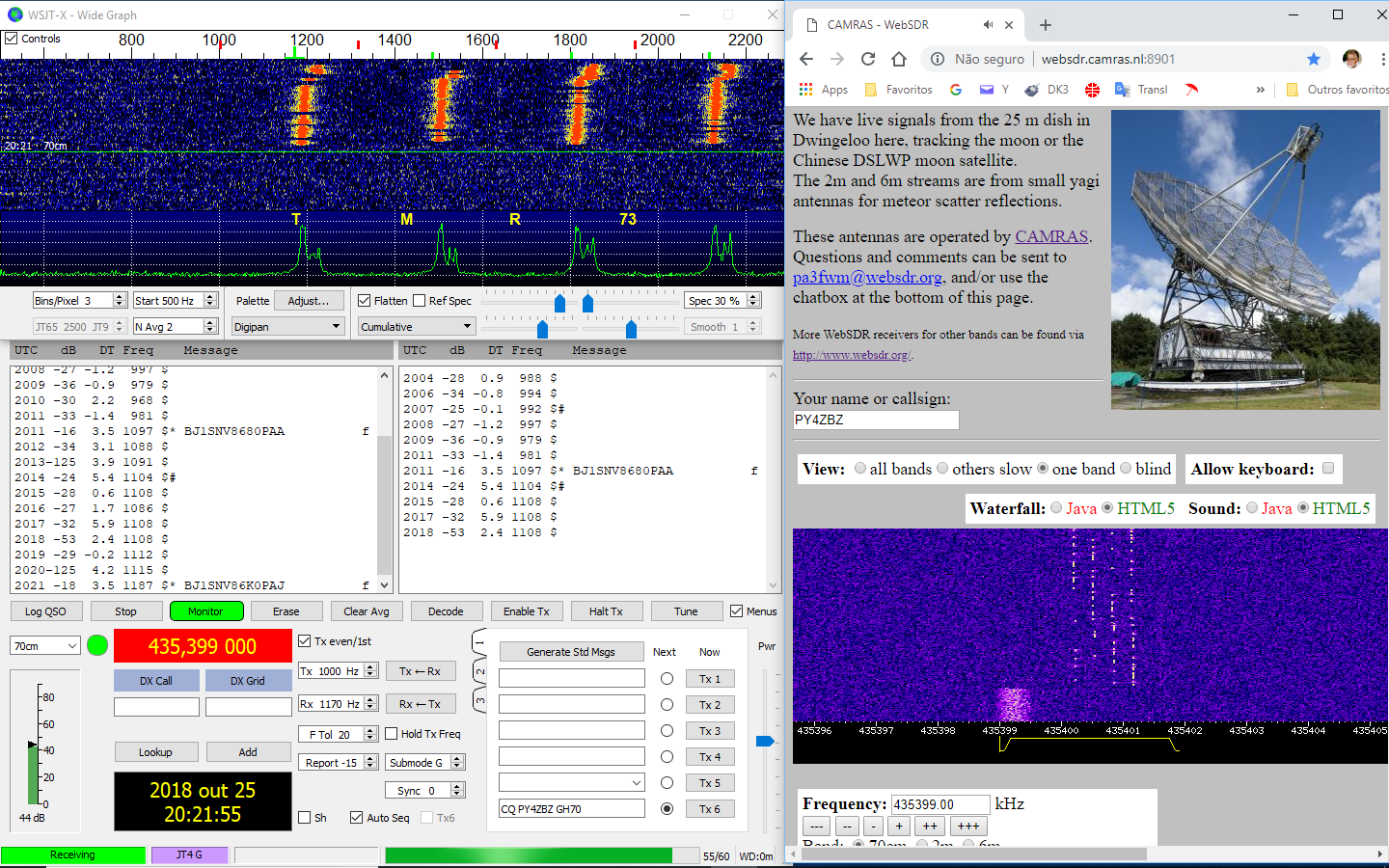This screenshot has width=1389, height=868.
Task: Disable the Auto Seq checkbox
Action: (357, 818)
